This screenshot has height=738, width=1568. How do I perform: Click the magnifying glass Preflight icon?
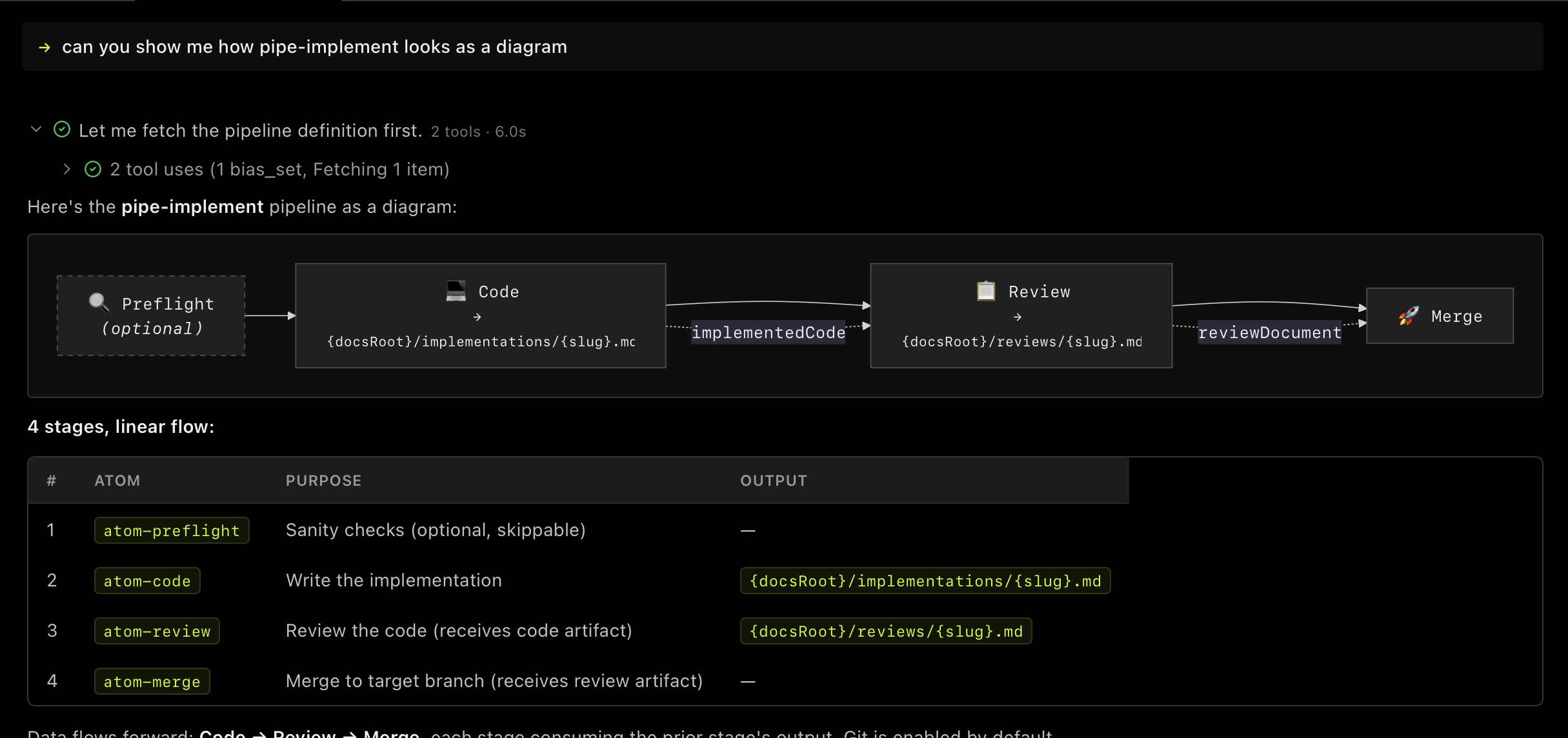click(x=99, y=302)
